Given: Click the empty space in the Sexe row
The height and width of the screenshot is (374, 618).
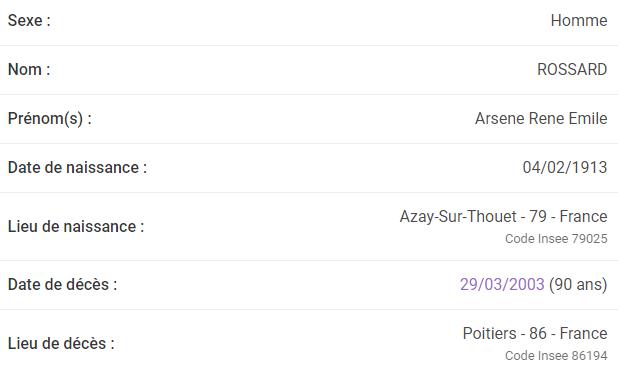Looking at the screenshot, I should tap(301, 20).
